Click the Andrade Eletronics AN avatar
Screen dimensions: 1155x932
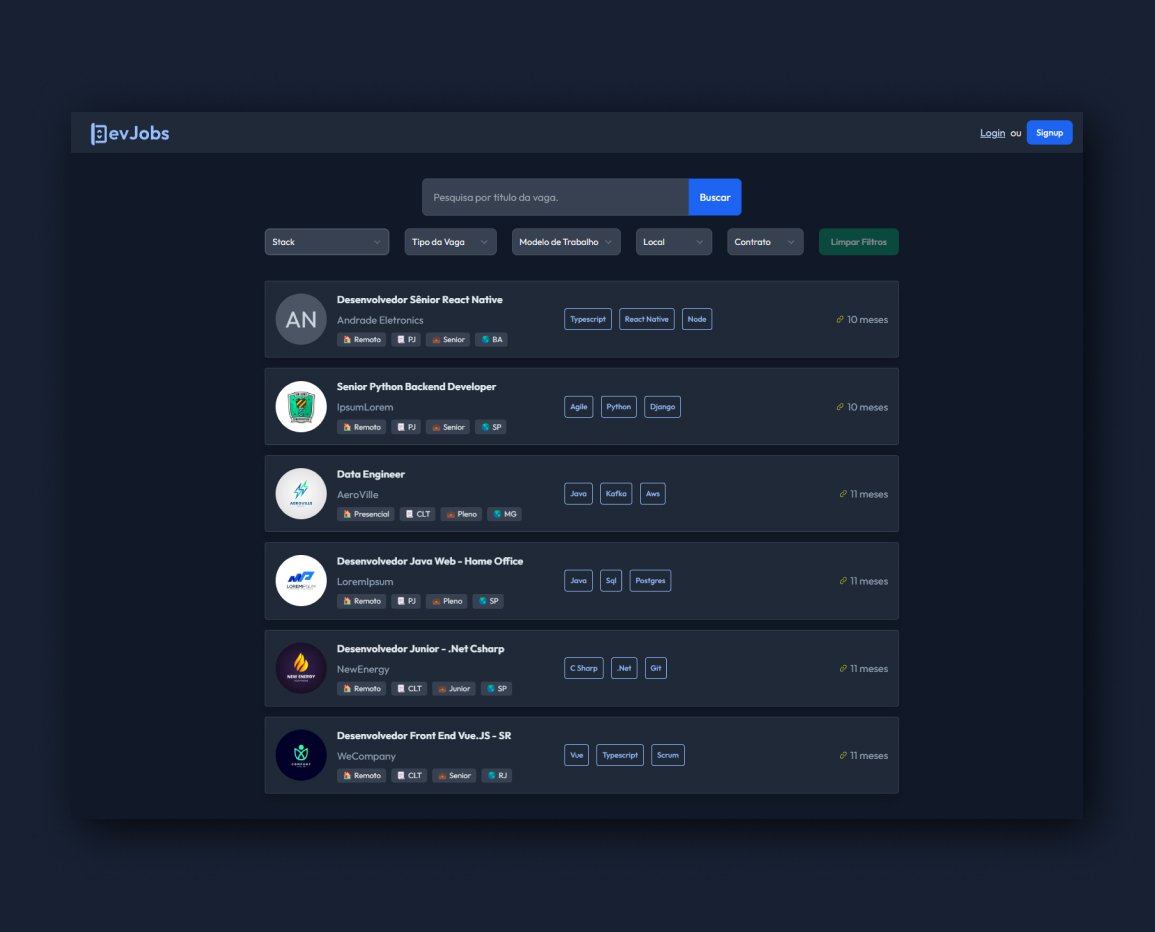tap(301, 319)
